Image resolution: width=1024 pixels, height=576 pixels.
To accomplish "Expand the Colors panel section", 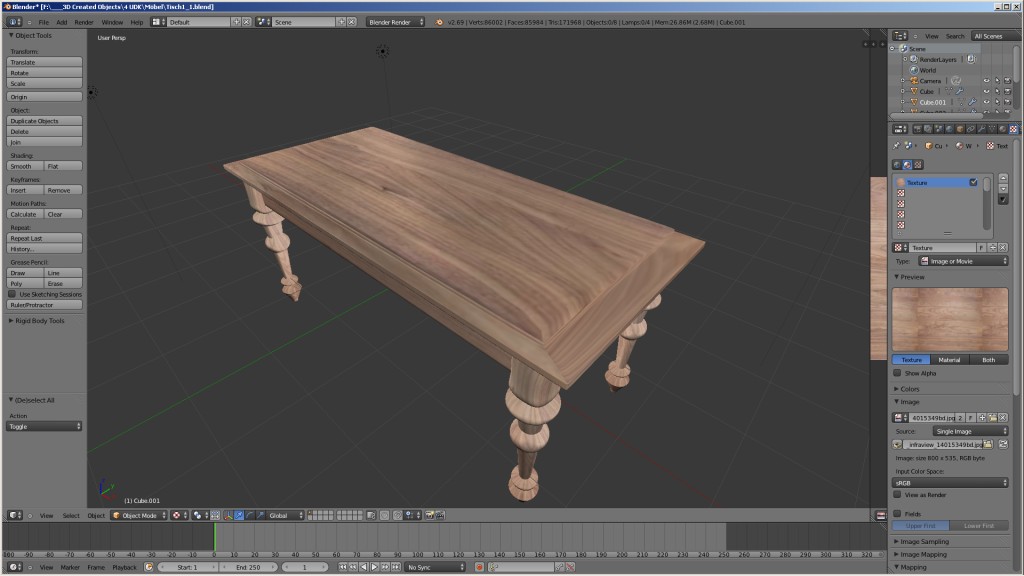I will [x=910, y=388].
